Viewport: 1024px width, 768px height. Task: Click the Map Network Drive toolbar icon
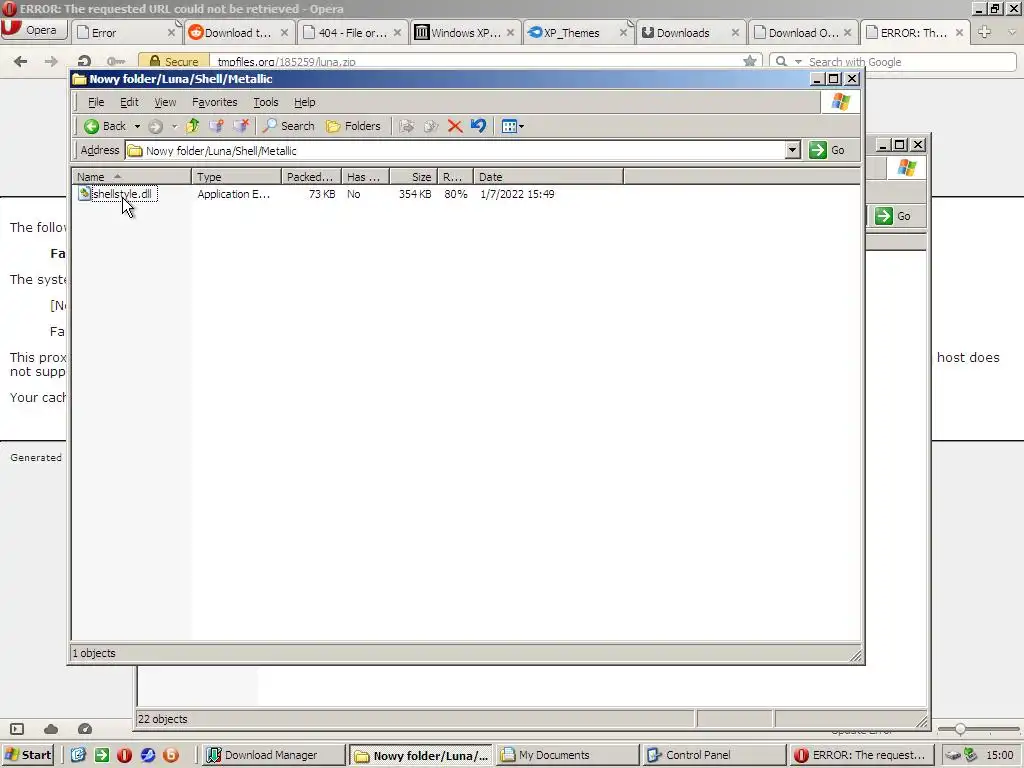pyautogui.click(x=216, y=126)
